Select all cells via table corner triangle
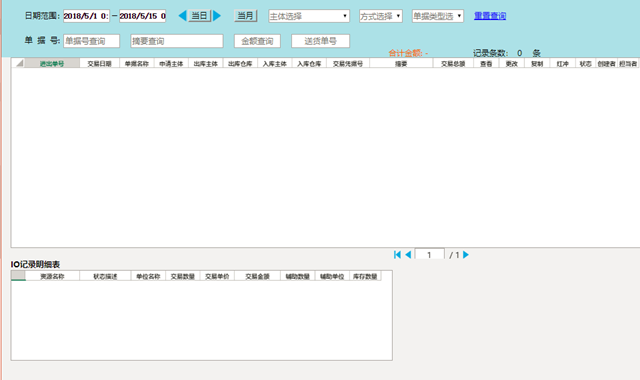This screenshot has width=640, height=380. pos(18,63)
